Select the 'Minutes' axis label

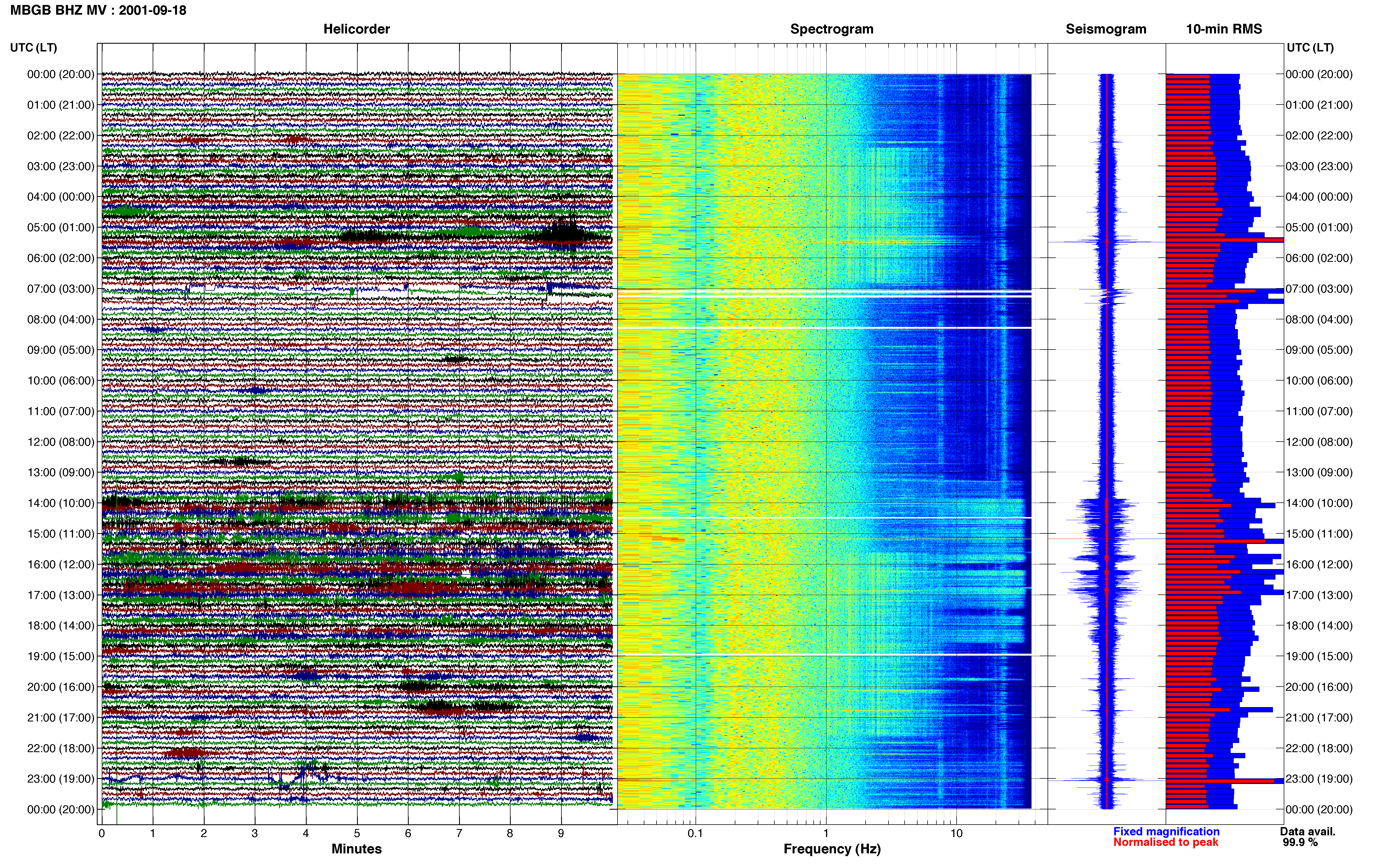click(x=356, y=848)
